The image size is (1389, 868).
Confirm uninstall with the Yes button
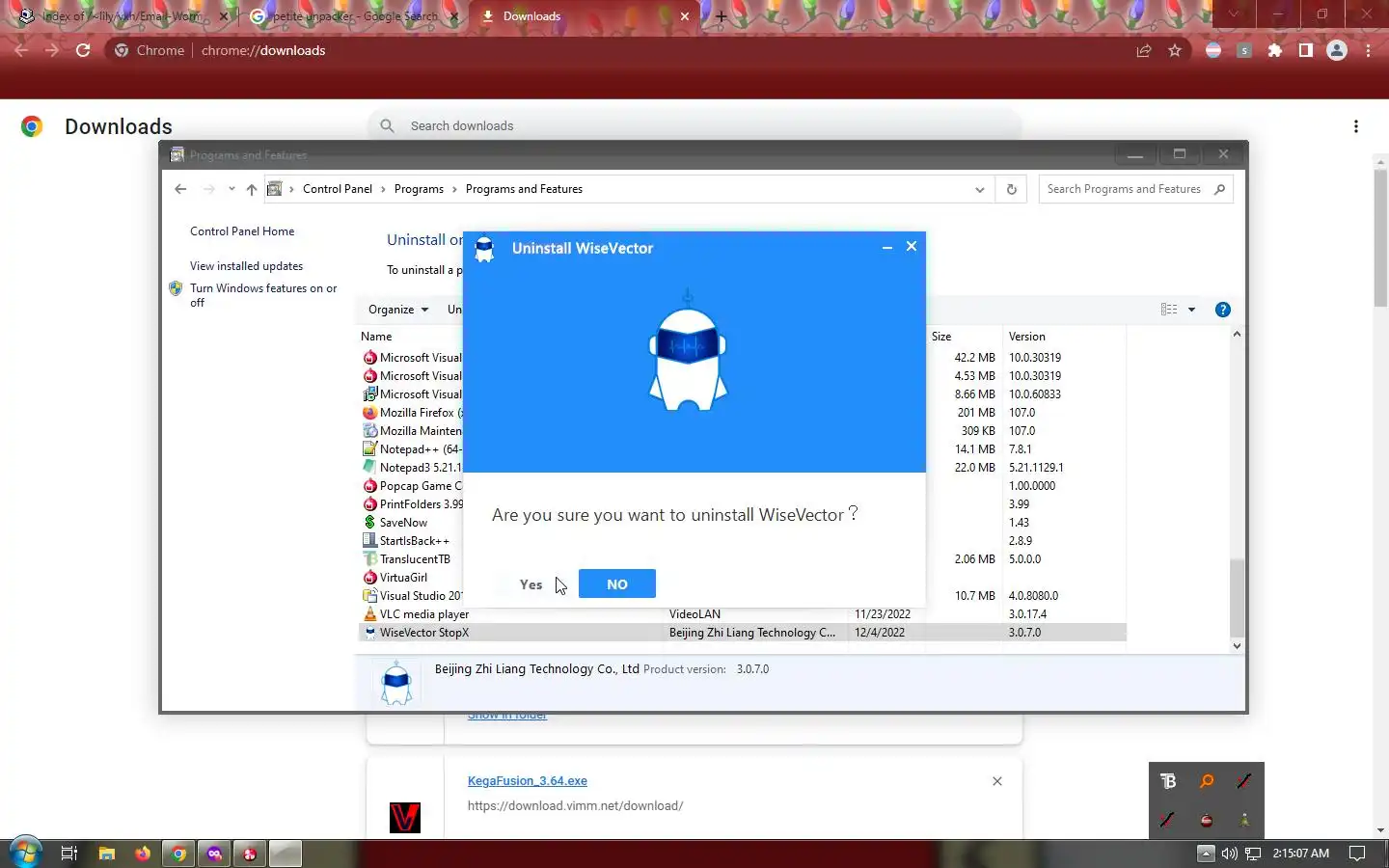(531, 584)
